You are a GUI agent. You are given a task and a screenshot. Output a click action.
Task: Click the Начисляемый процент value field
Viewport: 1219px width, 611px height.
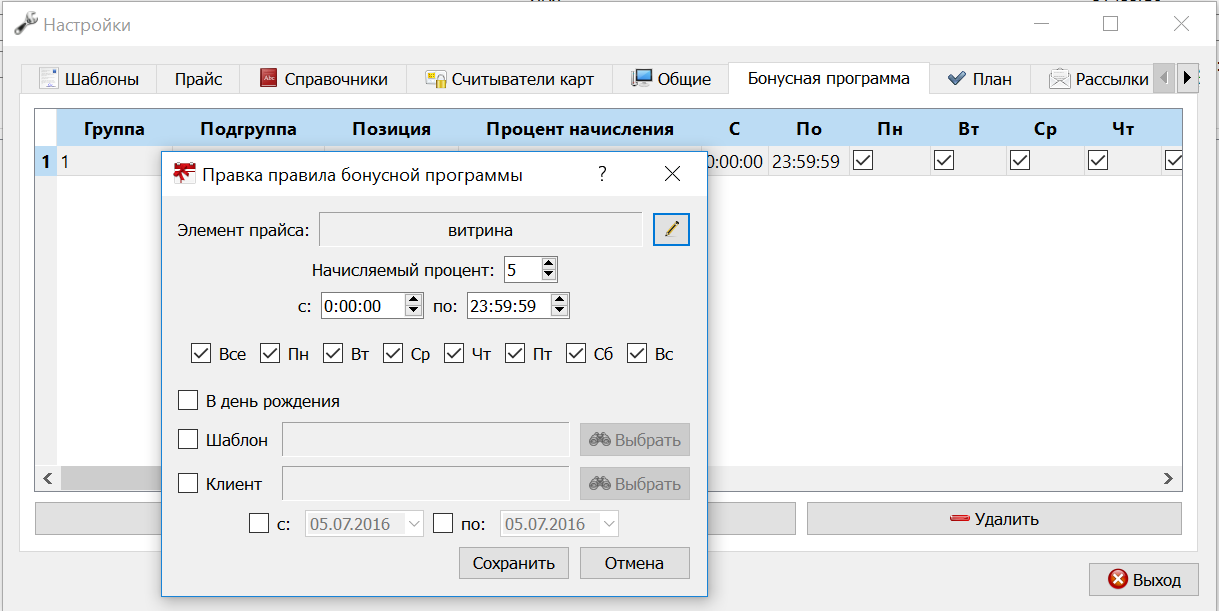pos(522,269)
